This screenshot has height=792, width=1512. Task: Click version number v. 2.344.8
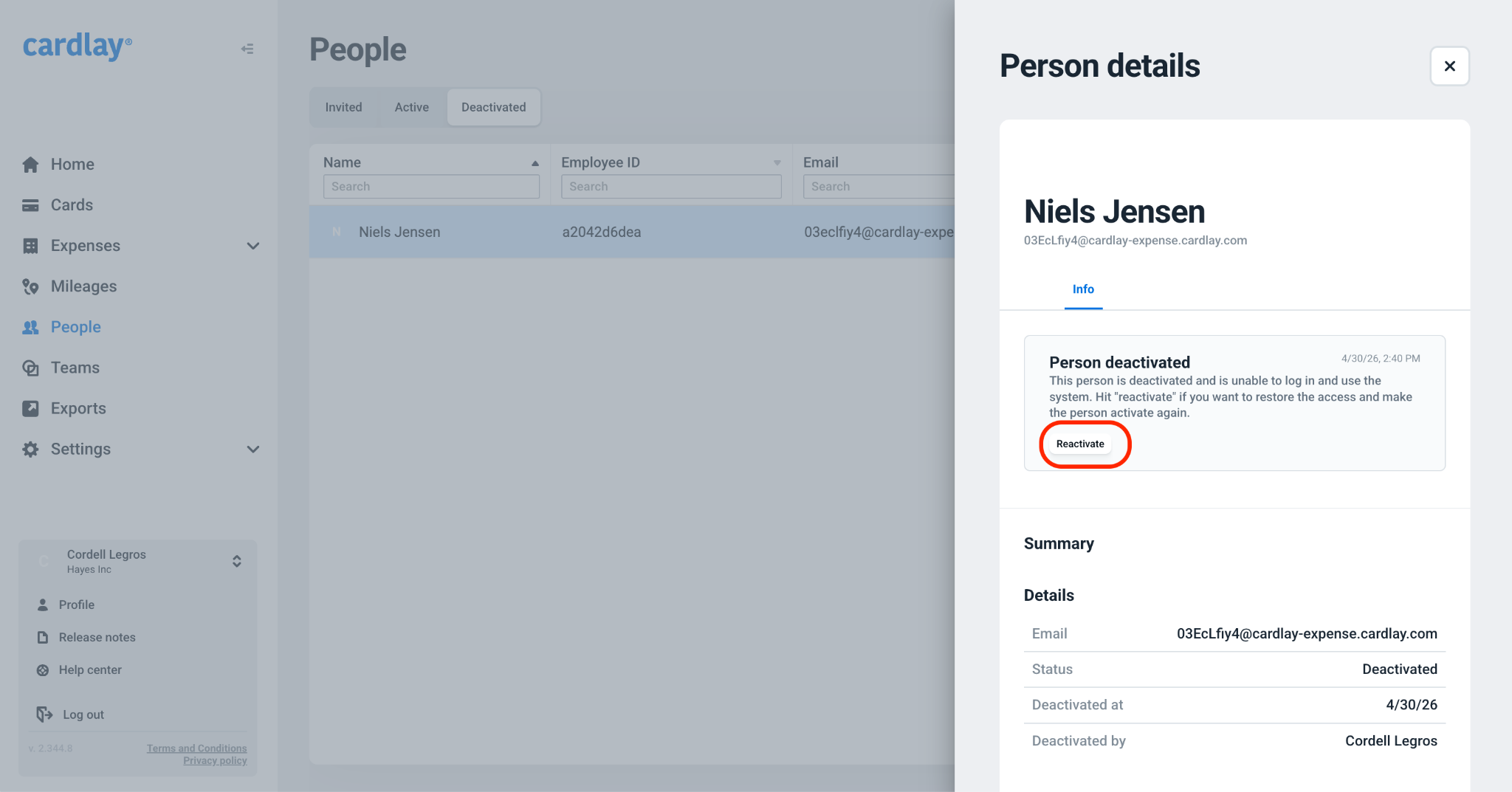(x=50, y=748)
